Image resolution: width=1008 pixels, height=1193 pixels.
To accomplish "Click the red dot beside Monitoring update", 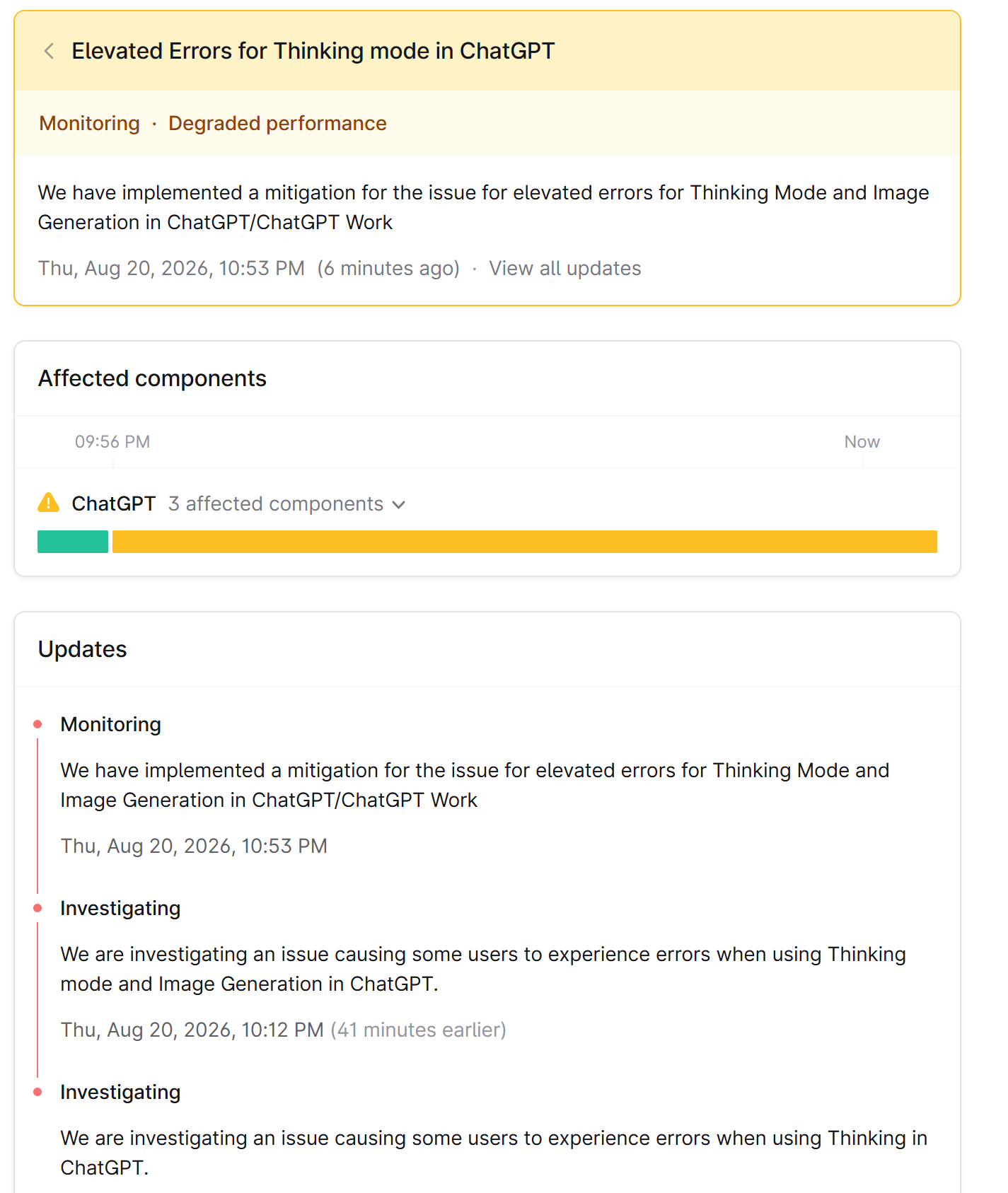I will coord(37,724).
